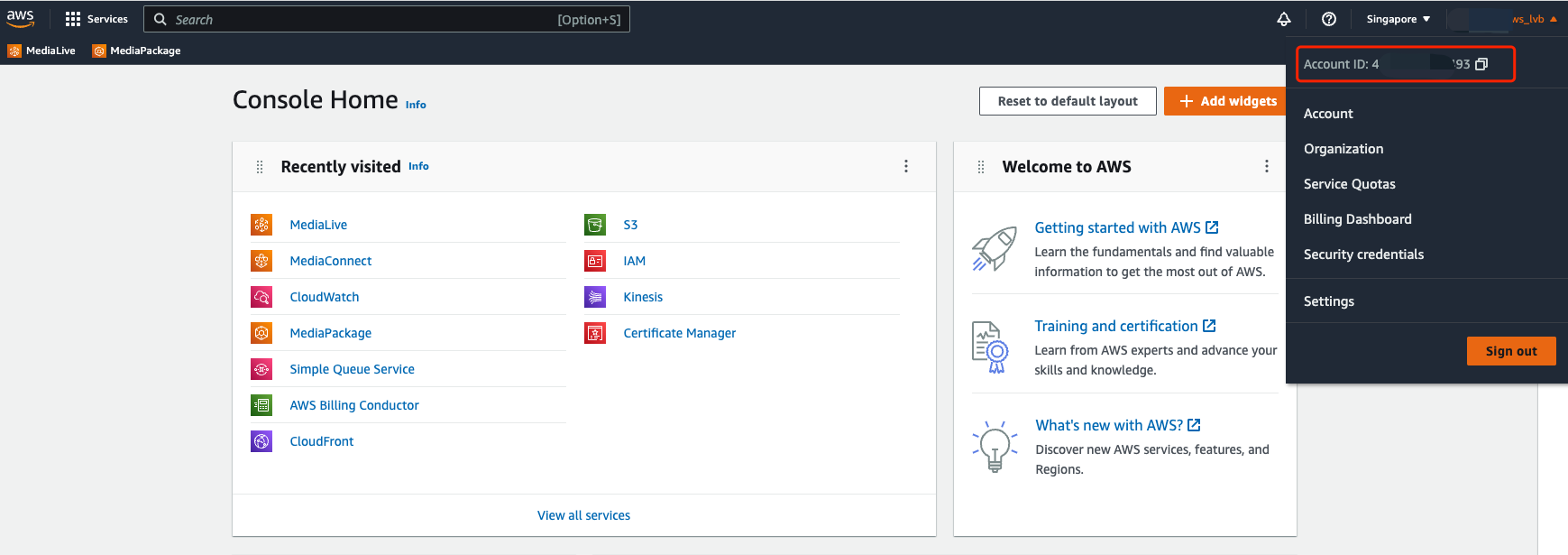Open Recently visited widget options menu
This screenshot has width=1568, height=555.
click(906, 166)
